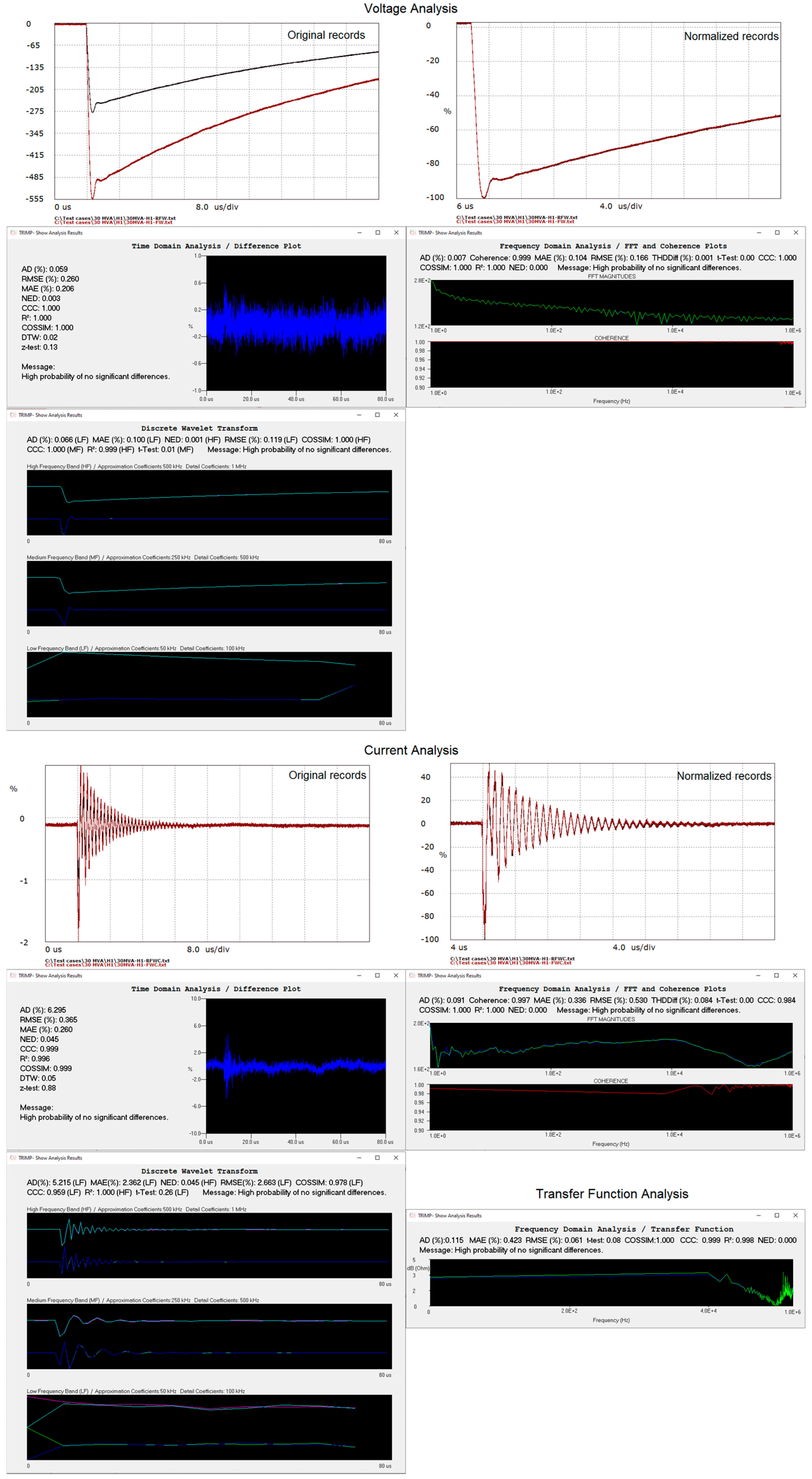The width and height of the screenshot is (812, 1479).
Task: Close the Transfer Function analysis window
Action: (x=795, y=1216)
